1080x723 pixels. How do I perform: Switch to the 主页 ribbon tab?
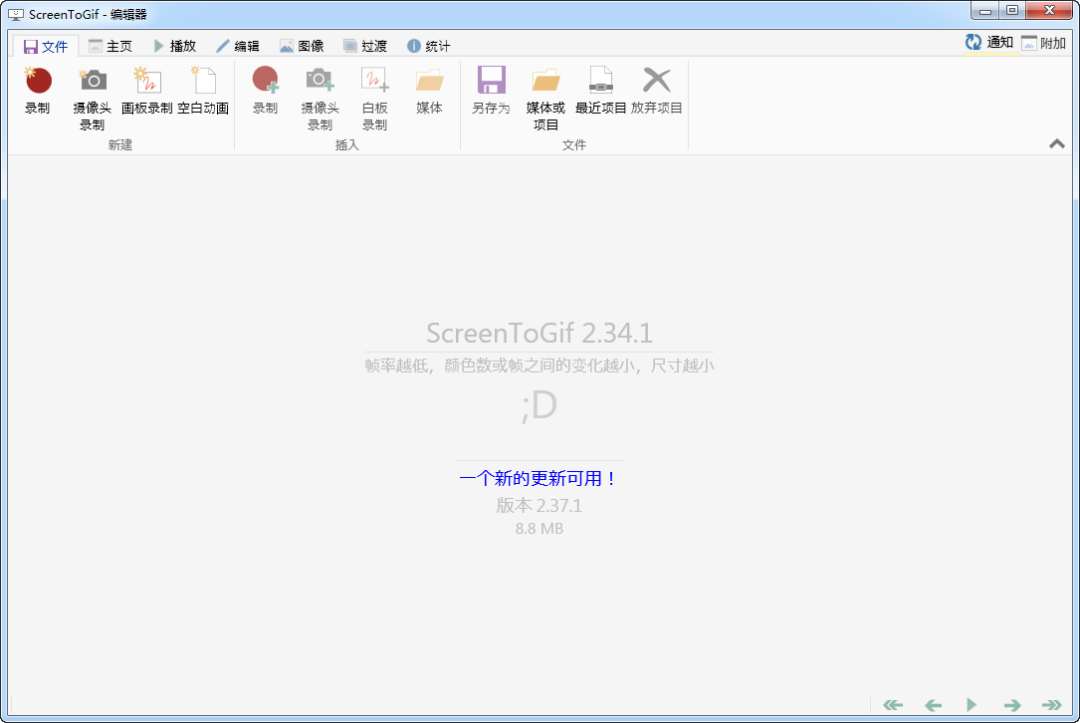[110, 46]
